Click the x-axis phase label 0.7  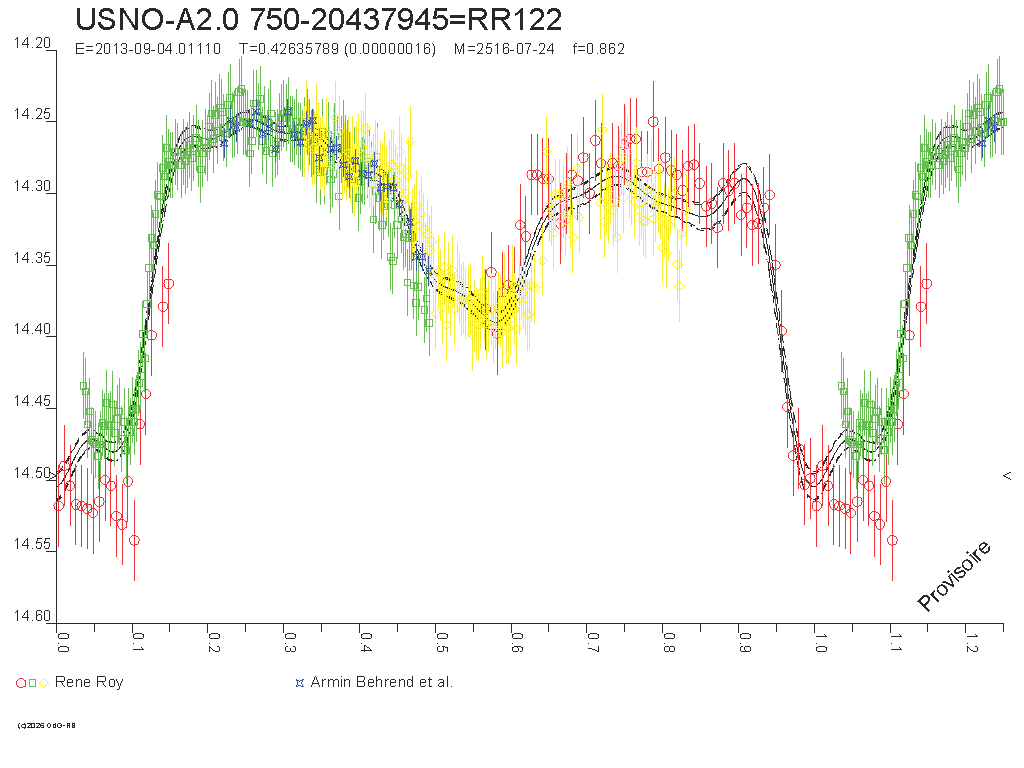point(593,643)
